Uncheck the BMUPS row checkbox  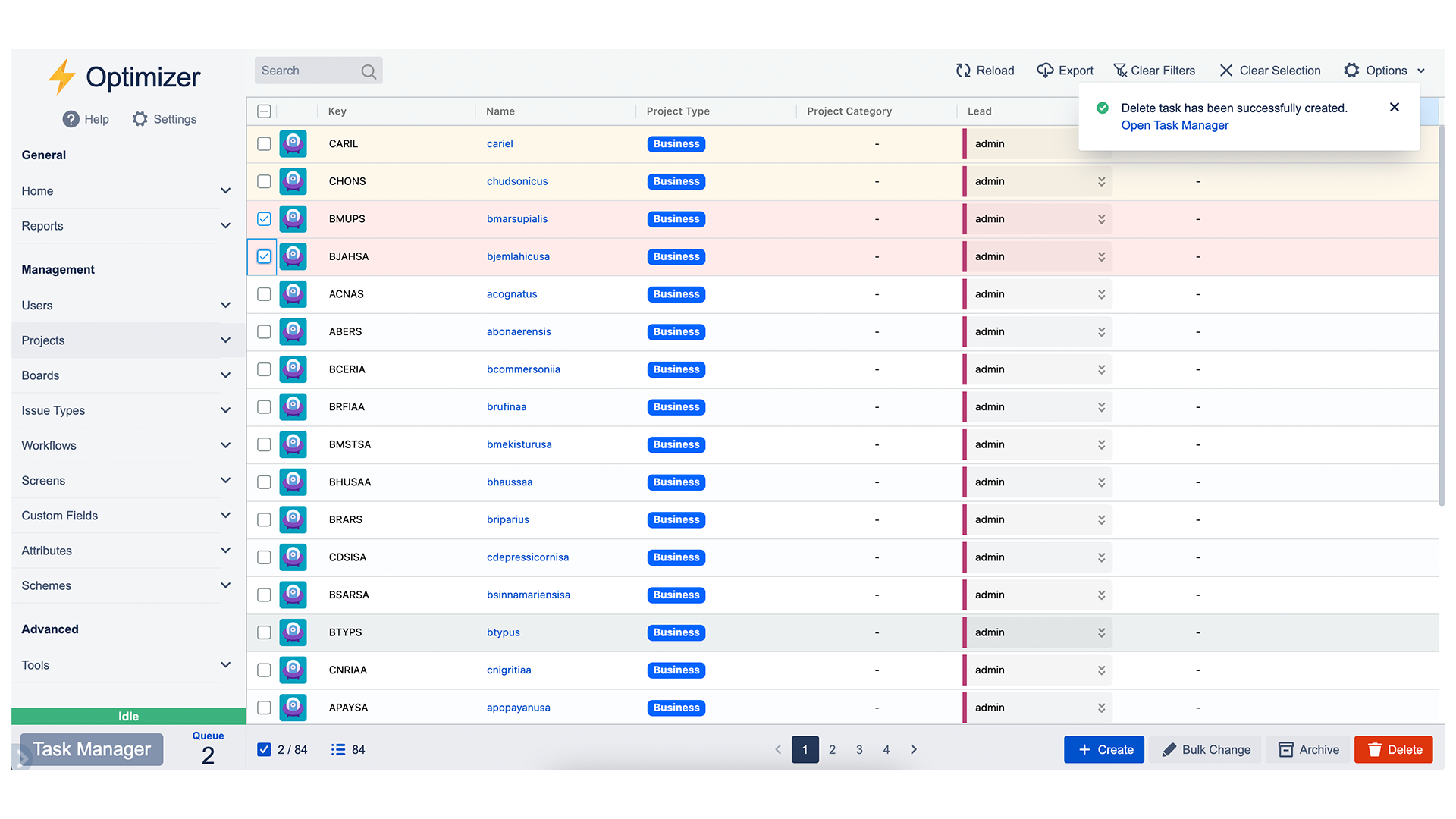coord(263,218)
